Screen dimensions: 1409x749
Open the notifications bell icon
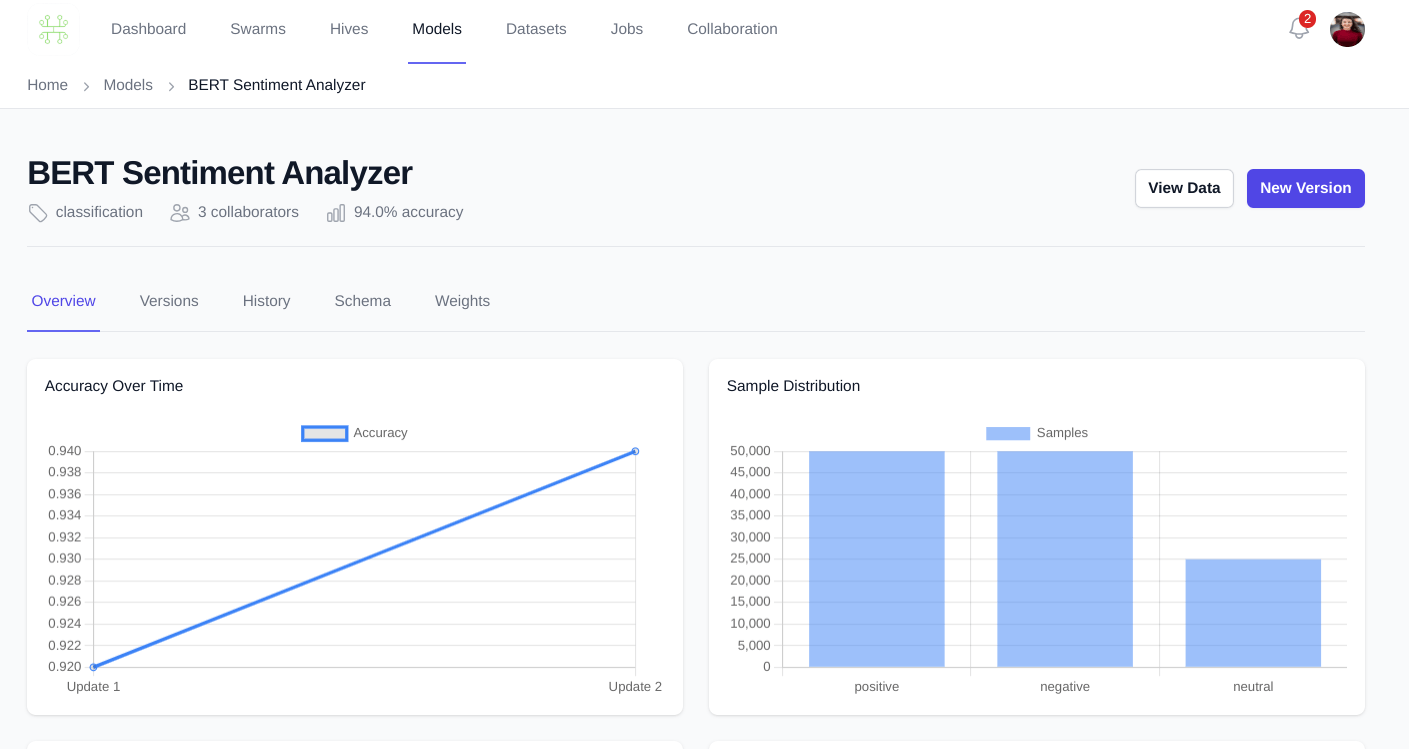click(1298, 29)
